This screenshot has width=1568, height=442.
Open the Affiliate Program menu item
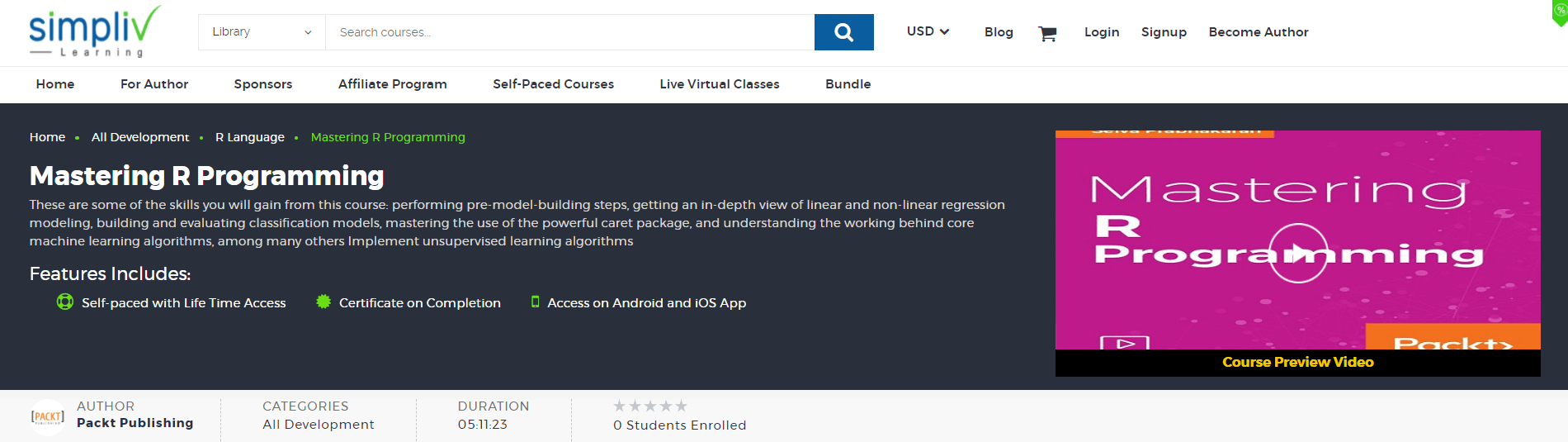tap(393, 84)
